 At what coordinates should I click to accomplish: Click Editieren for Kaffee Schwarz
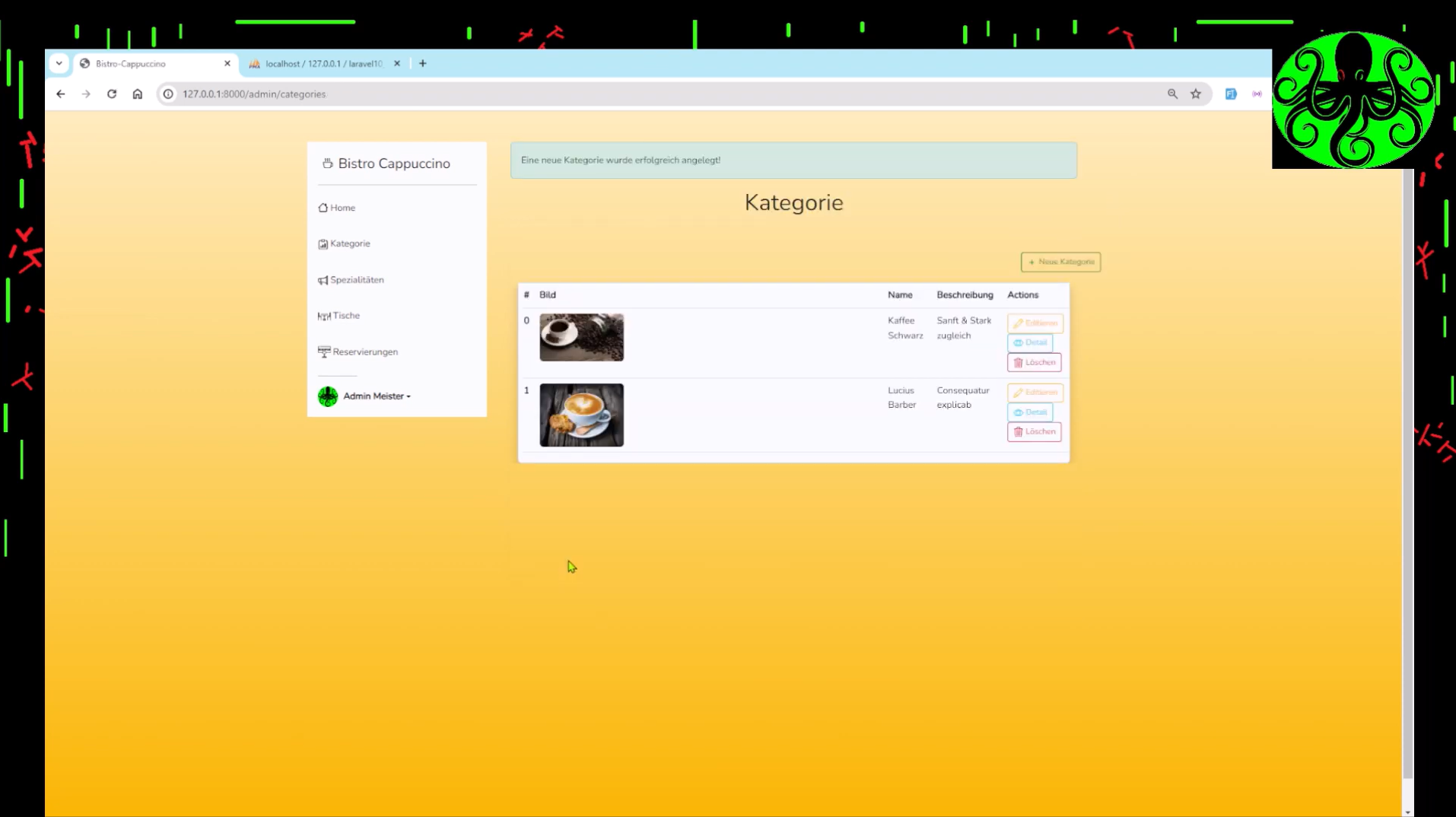1035,323
